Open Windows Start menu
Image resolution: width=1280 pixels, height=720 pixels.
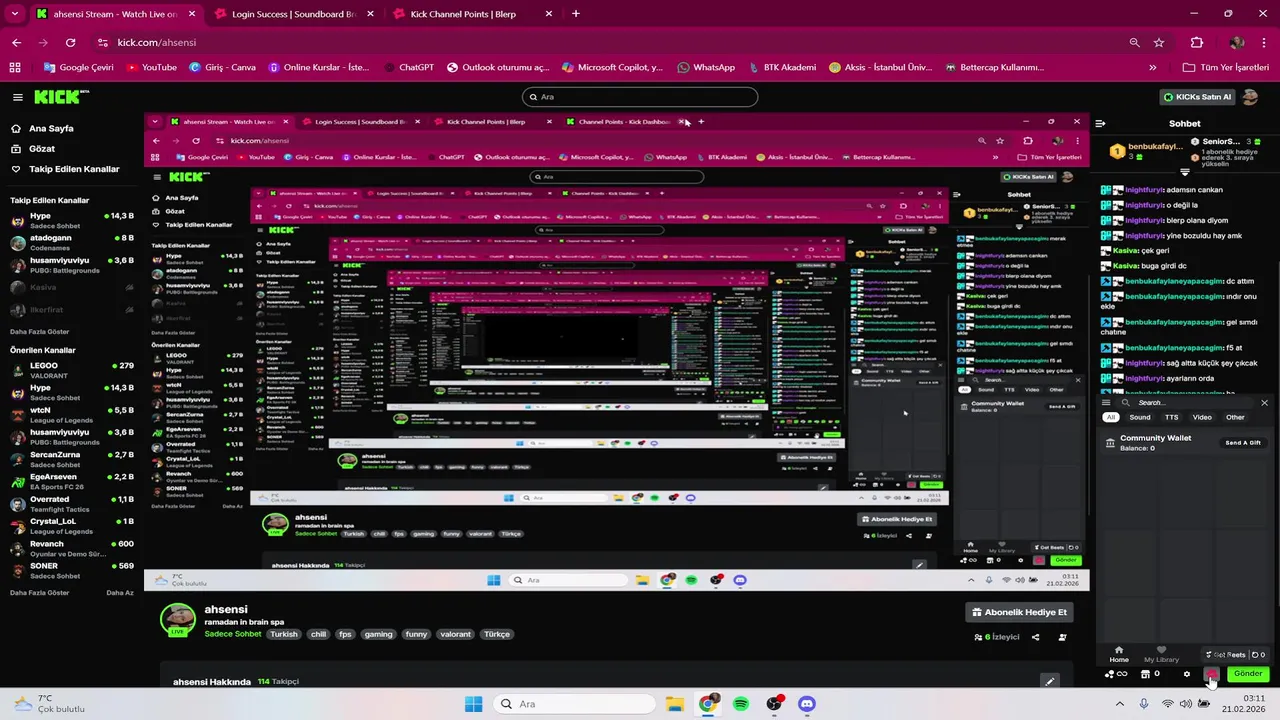click(473, 704)
